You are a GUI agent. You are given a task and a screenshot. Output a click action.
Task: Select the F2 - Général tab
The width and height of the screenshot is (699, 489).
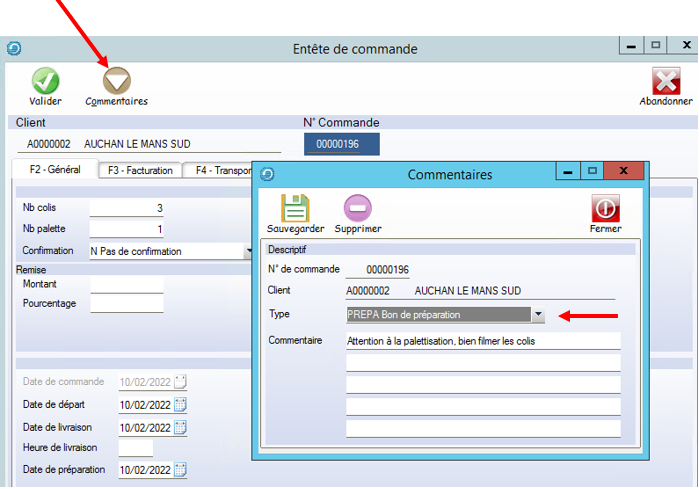point(55,169)
